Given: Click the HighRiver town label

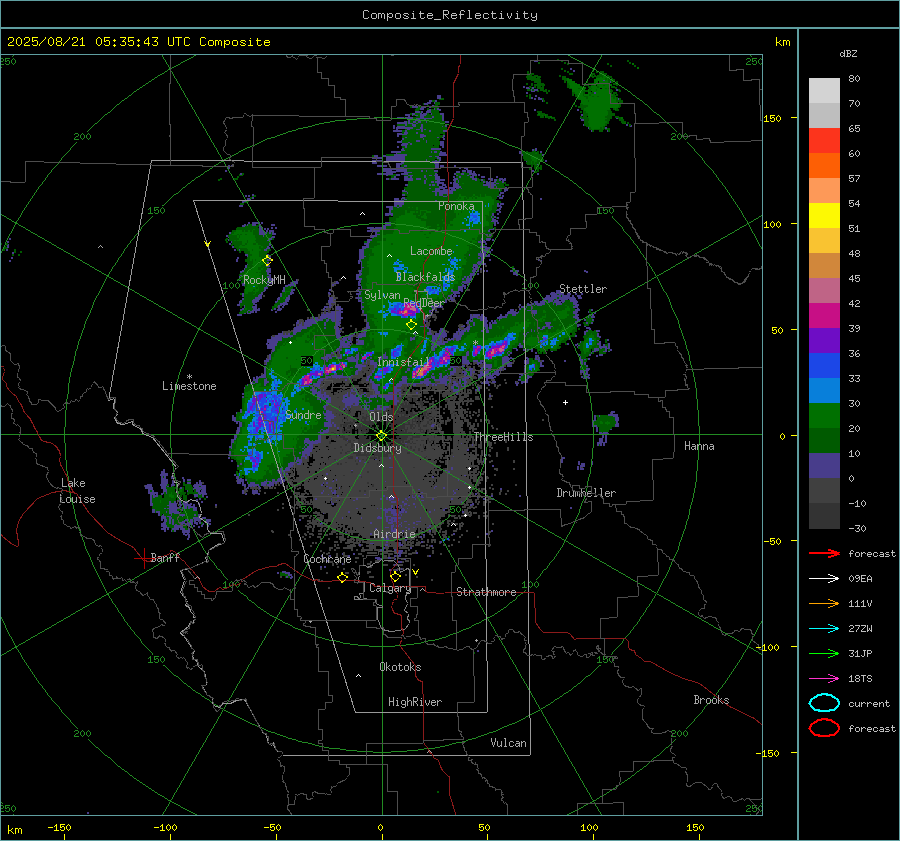Looking at the screenshot, I should [415, 702].
